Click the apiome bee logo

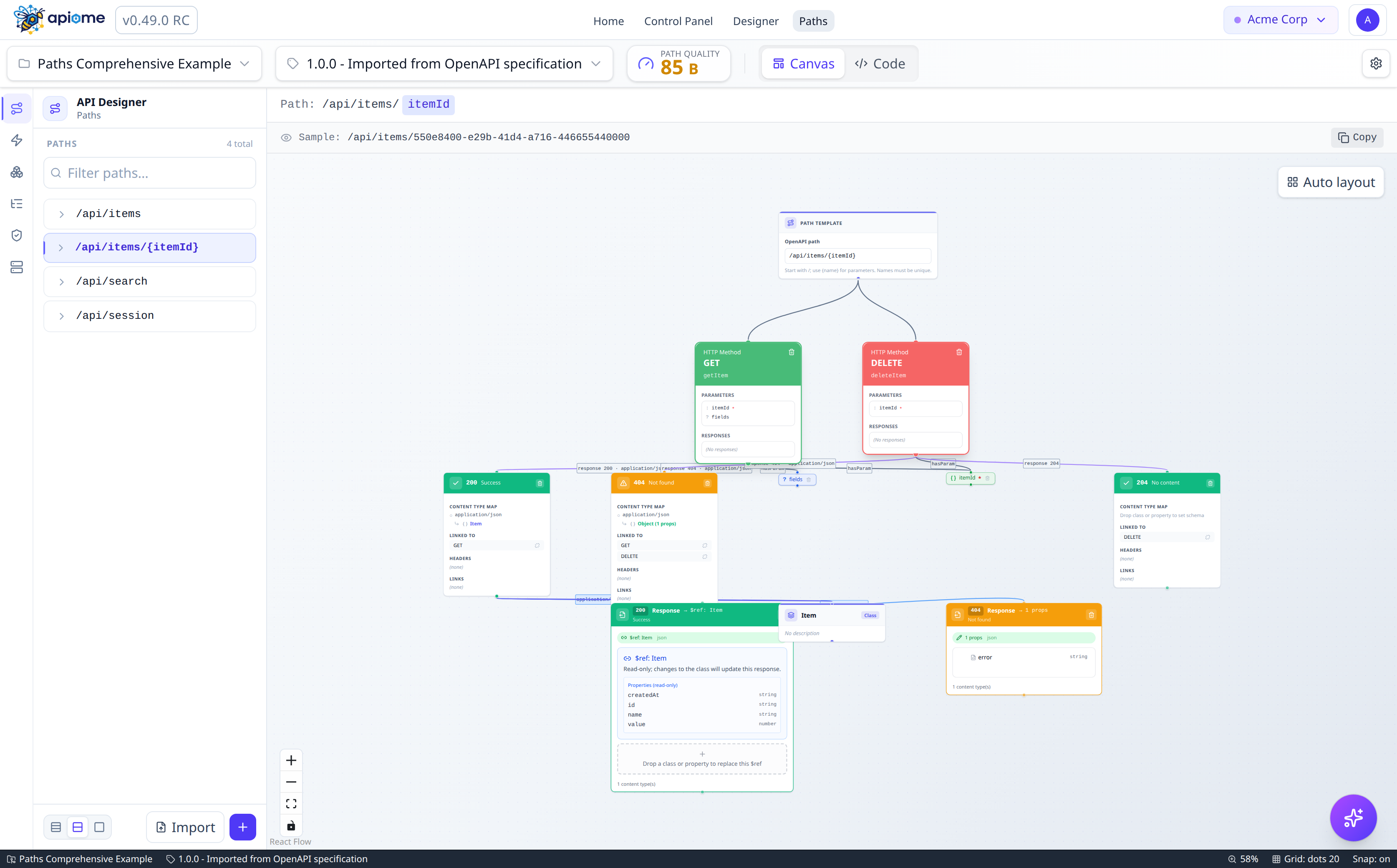(59, 20)
